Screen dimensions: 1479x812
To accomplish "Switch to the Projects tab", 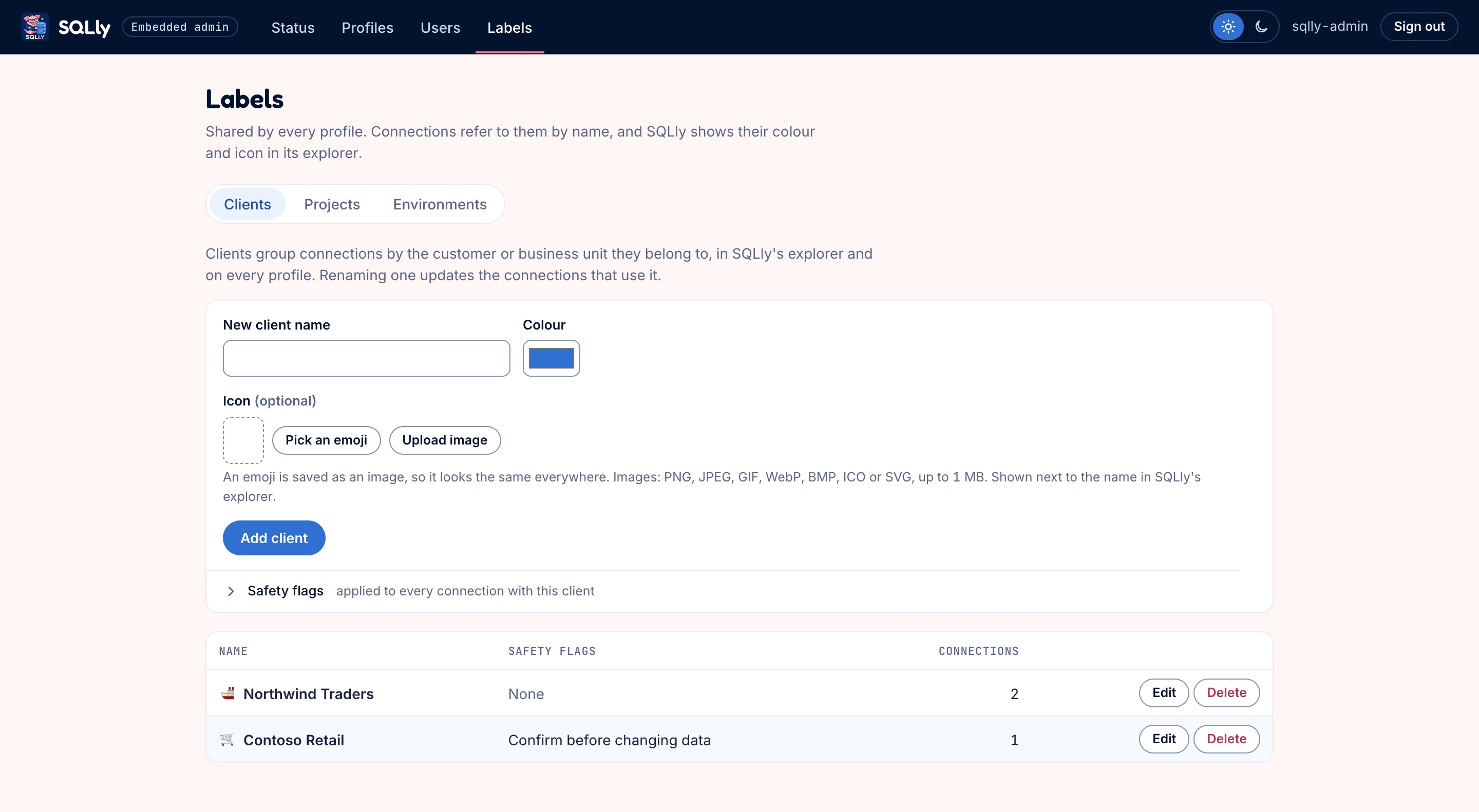I will (332, 204).
